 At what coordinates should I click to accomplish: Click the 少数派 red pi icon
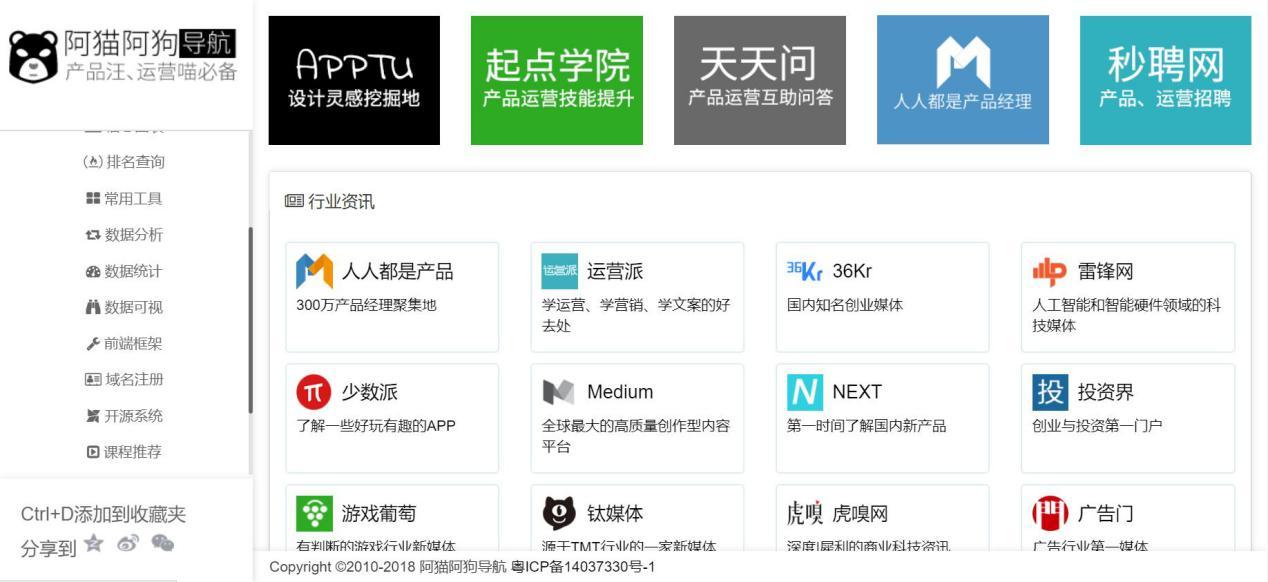coord(314,392)
